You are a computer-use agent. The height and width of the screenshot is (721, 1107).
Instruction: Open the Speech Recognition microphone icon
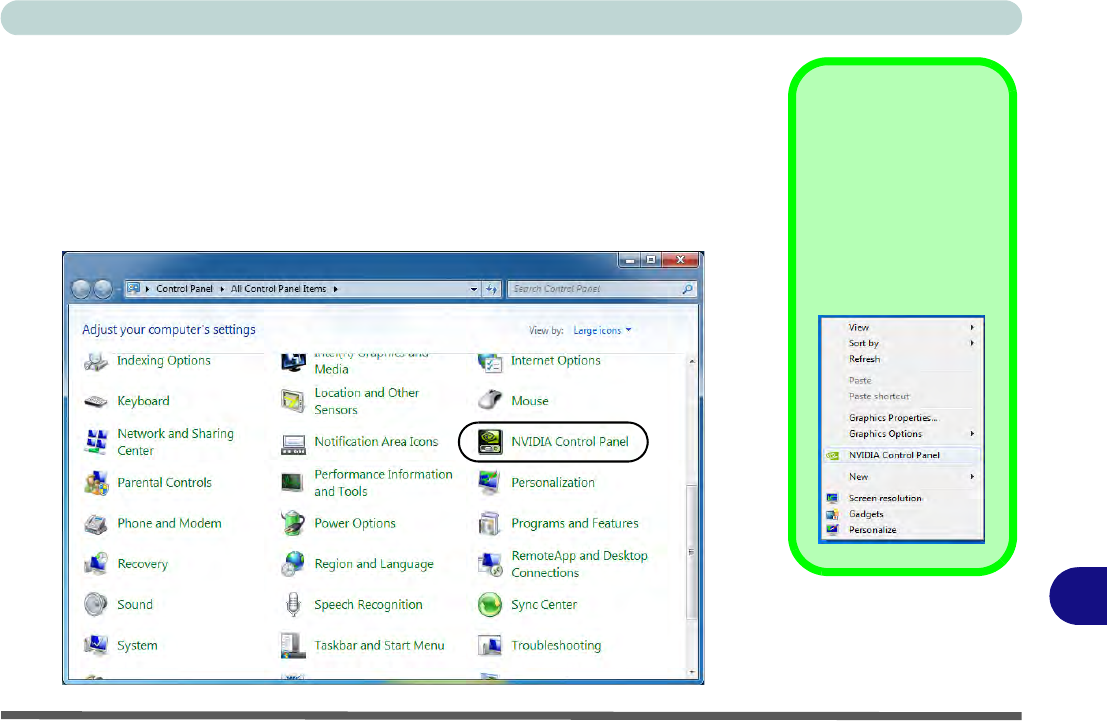click(293, 605)
